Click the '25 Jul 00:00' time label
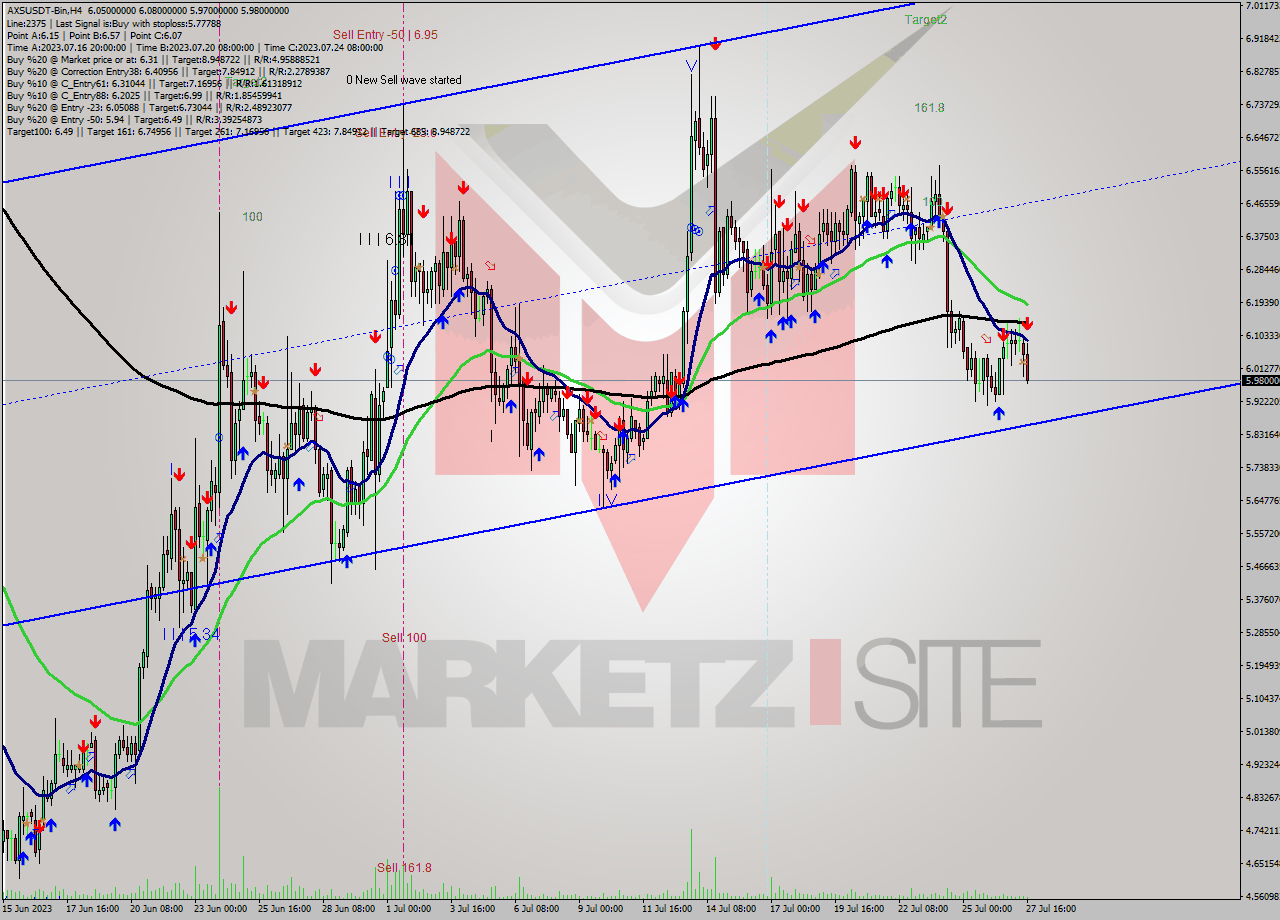 (x=987, y=909)
